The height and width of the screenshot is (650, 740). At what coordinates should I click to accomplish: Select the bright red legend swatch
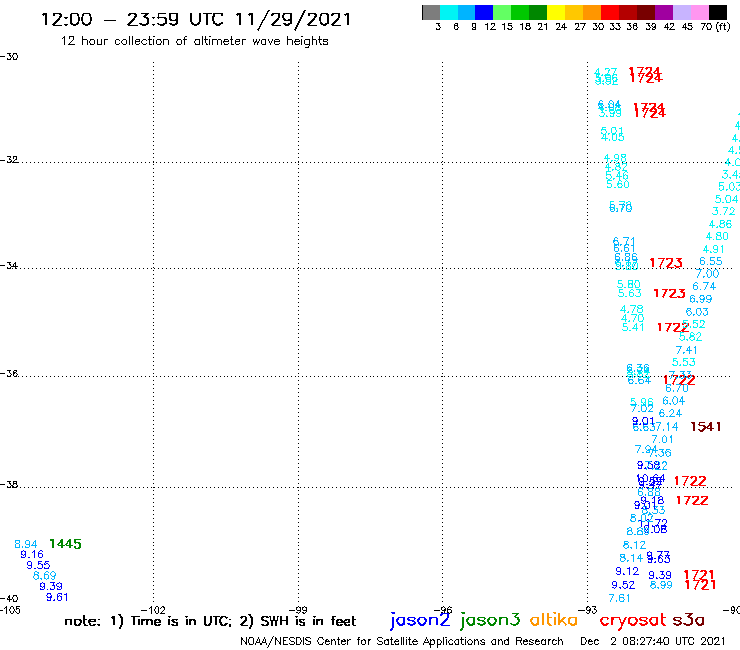click(610, 12)
